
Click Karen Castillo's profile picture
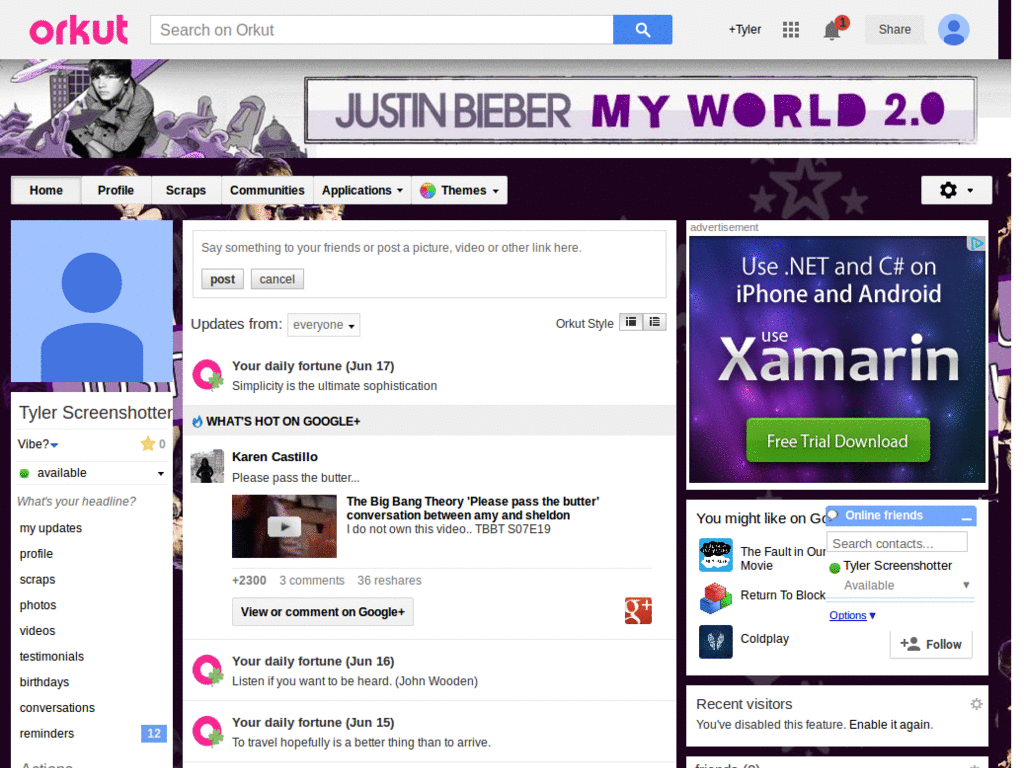pyautogui.click(x=207, y=466)
